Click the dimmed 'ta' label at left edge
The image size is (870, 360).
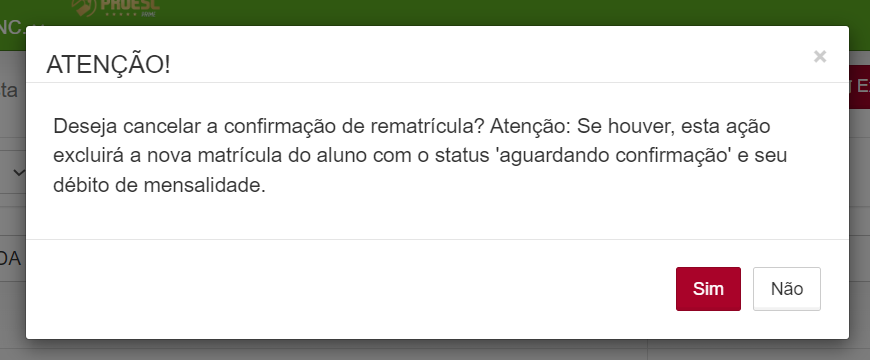9,90
